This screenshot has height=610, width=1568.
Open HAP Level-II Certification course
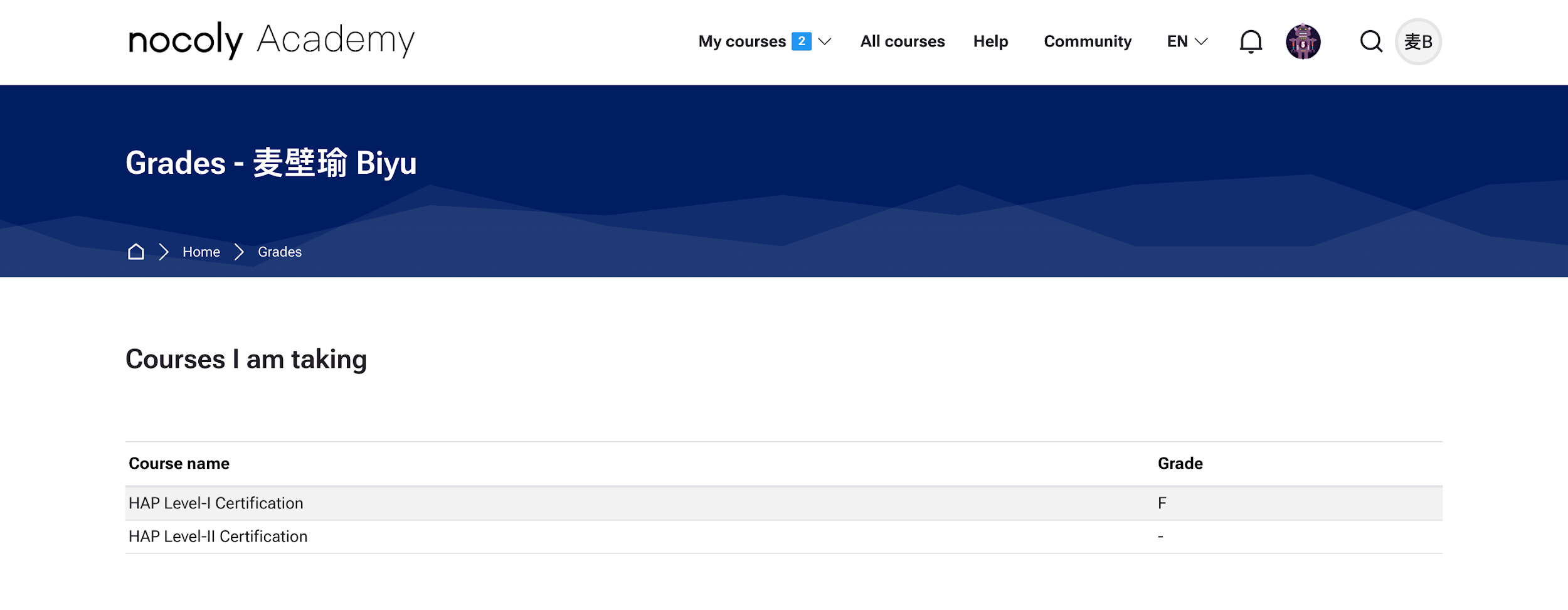tap(218, 536)
